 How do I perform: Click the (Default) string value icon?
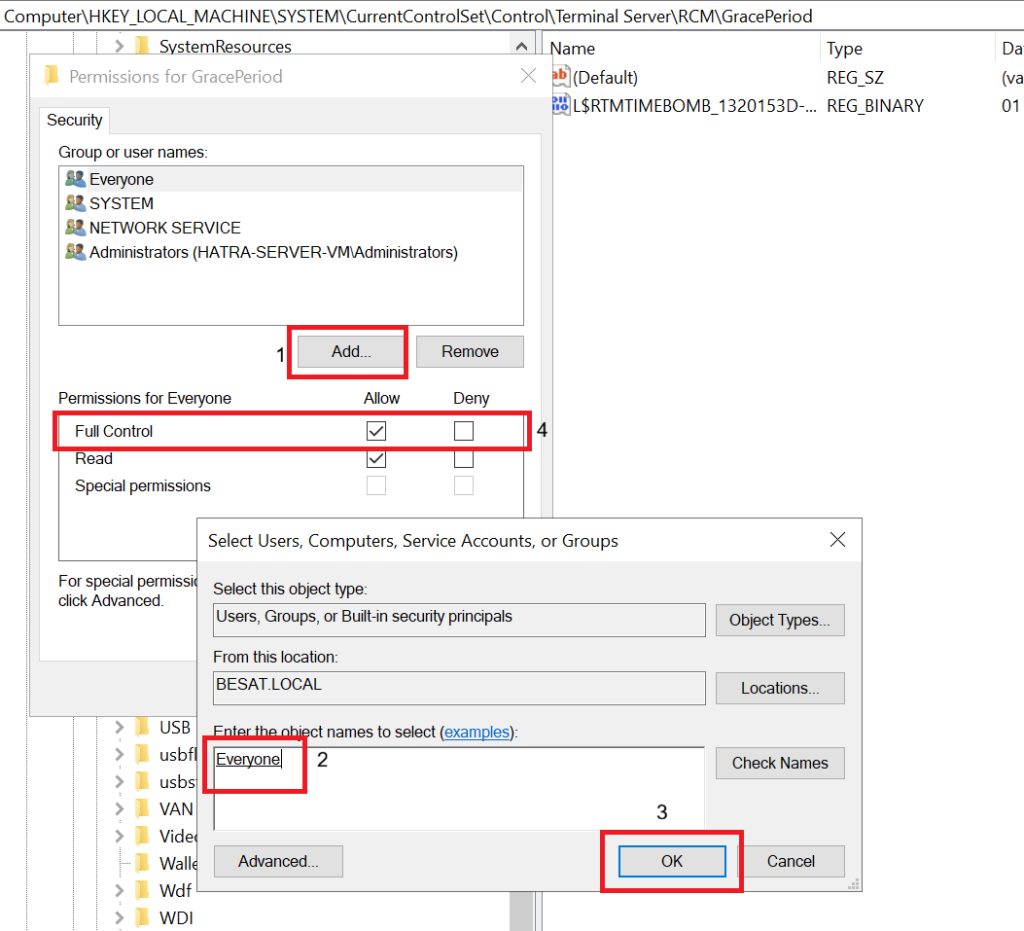point(561,76)
